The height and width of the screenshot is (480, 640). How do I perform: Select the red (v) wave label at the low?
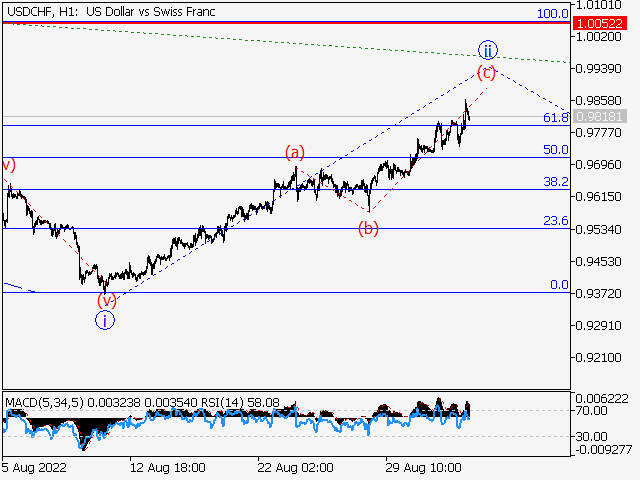pyautogui.click(x=107, y=301)
